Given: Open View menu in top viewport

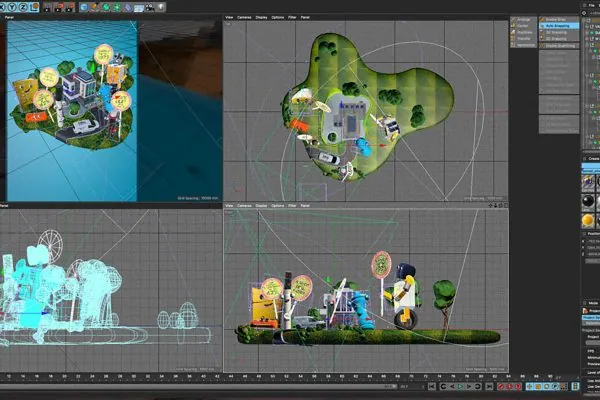Looking at the screenshot, I should coord(229,17).
